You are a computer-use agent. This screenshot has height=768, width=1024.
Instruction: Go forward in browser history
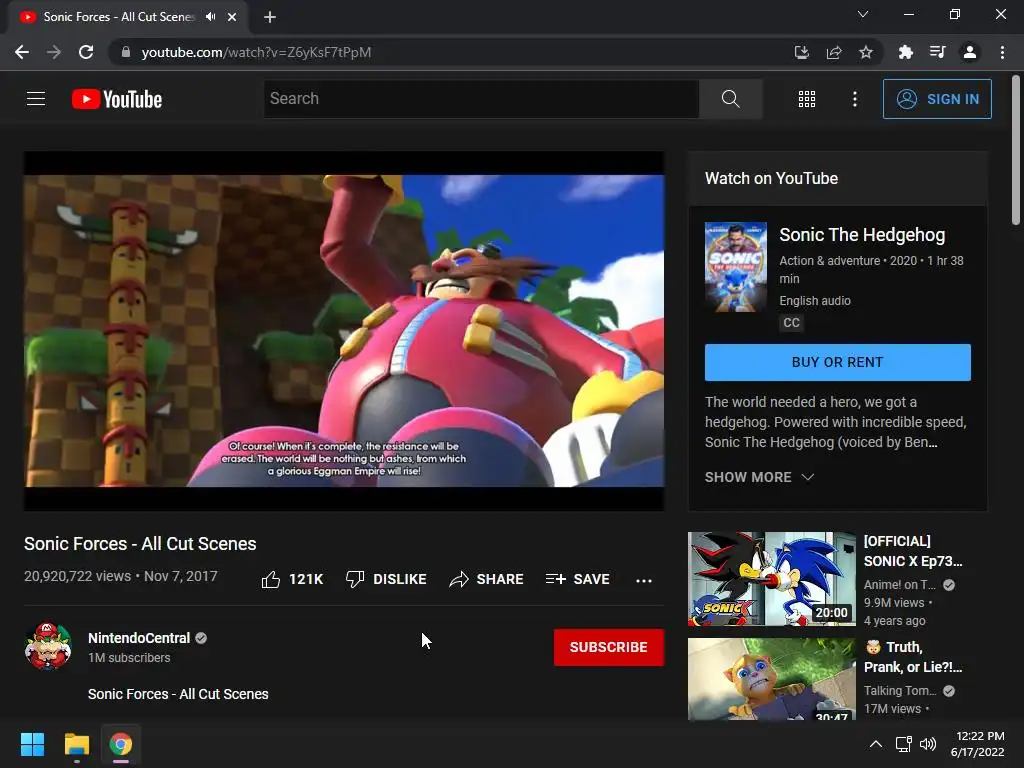(54, 52)
